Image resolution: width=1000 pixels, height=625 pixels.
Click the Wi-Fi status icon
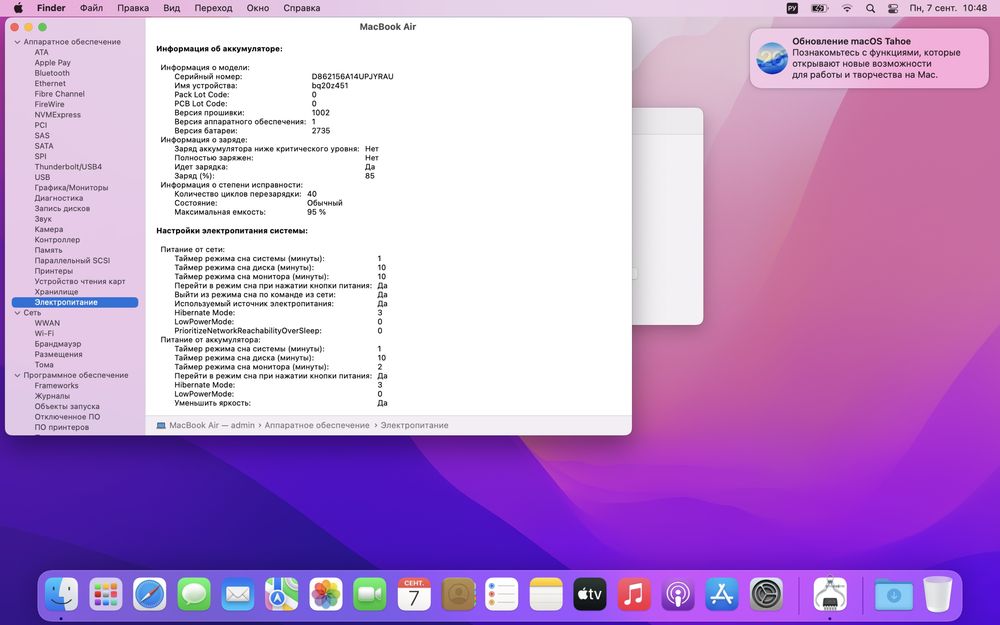tap(847, 8)
